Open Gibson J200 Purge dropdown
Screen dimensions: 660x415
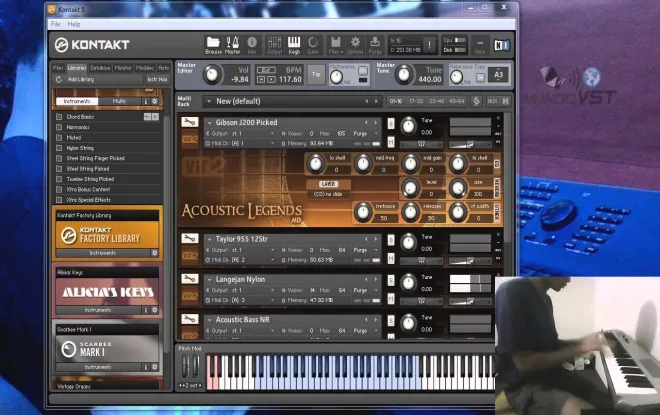[366, 133]
